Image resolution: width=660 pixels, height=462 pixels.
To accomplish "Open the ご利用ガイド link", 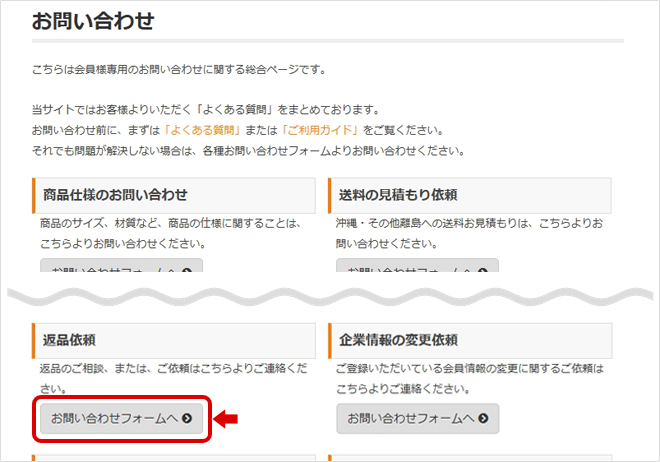I will 321,130.
